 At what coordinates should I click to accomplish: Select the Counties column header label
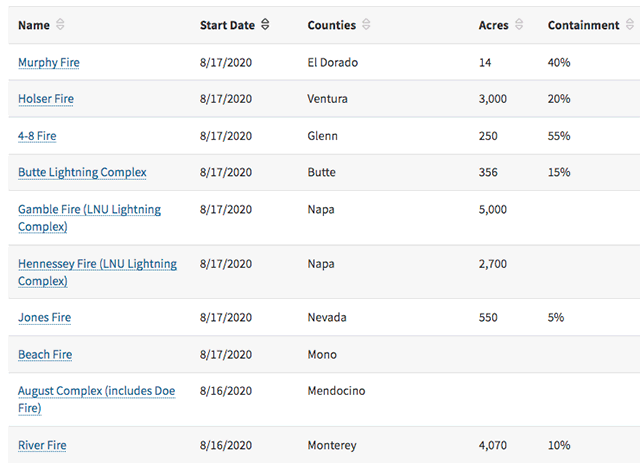click(332, 25)
